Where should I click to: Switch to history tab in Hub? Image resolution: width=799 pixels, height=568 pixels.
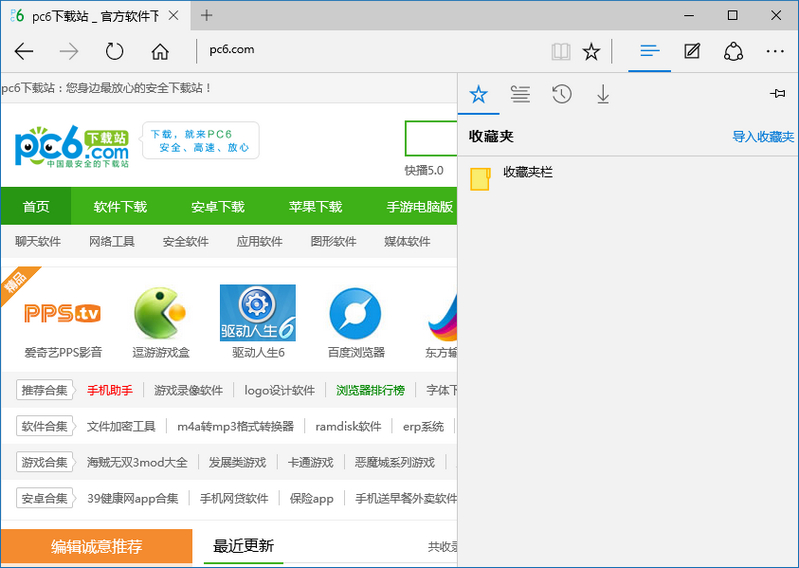(x=562, y=94)
